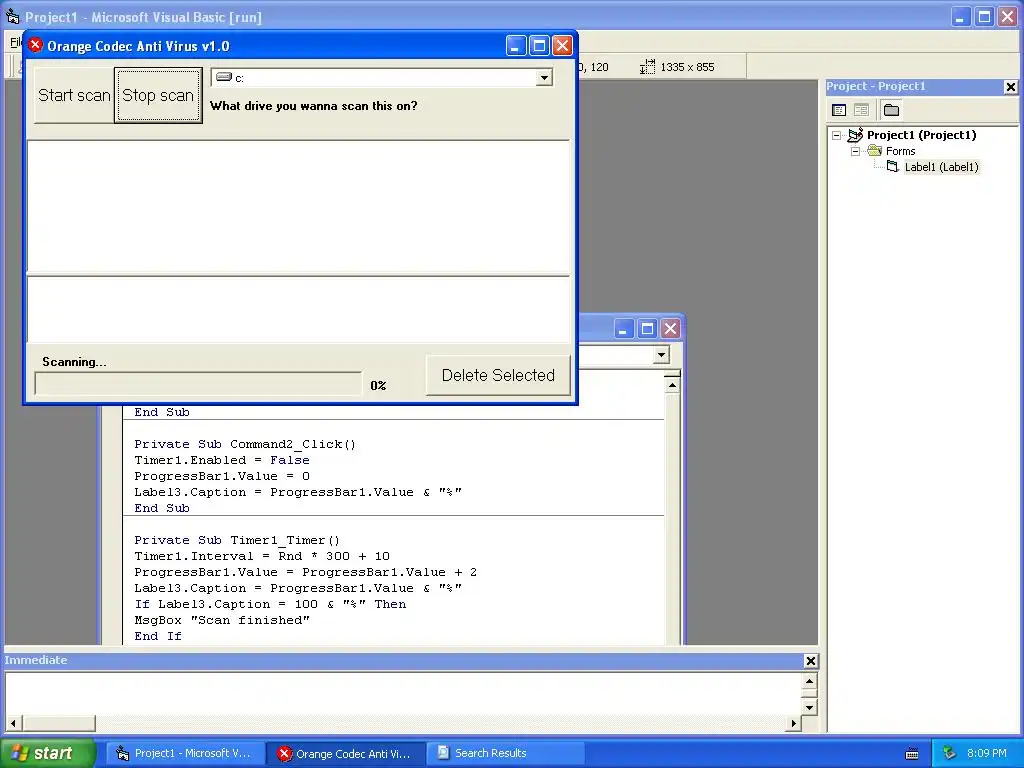Click the scan progress bar
The height and width of the screenshot is (768, 1024).
[198, 383]
